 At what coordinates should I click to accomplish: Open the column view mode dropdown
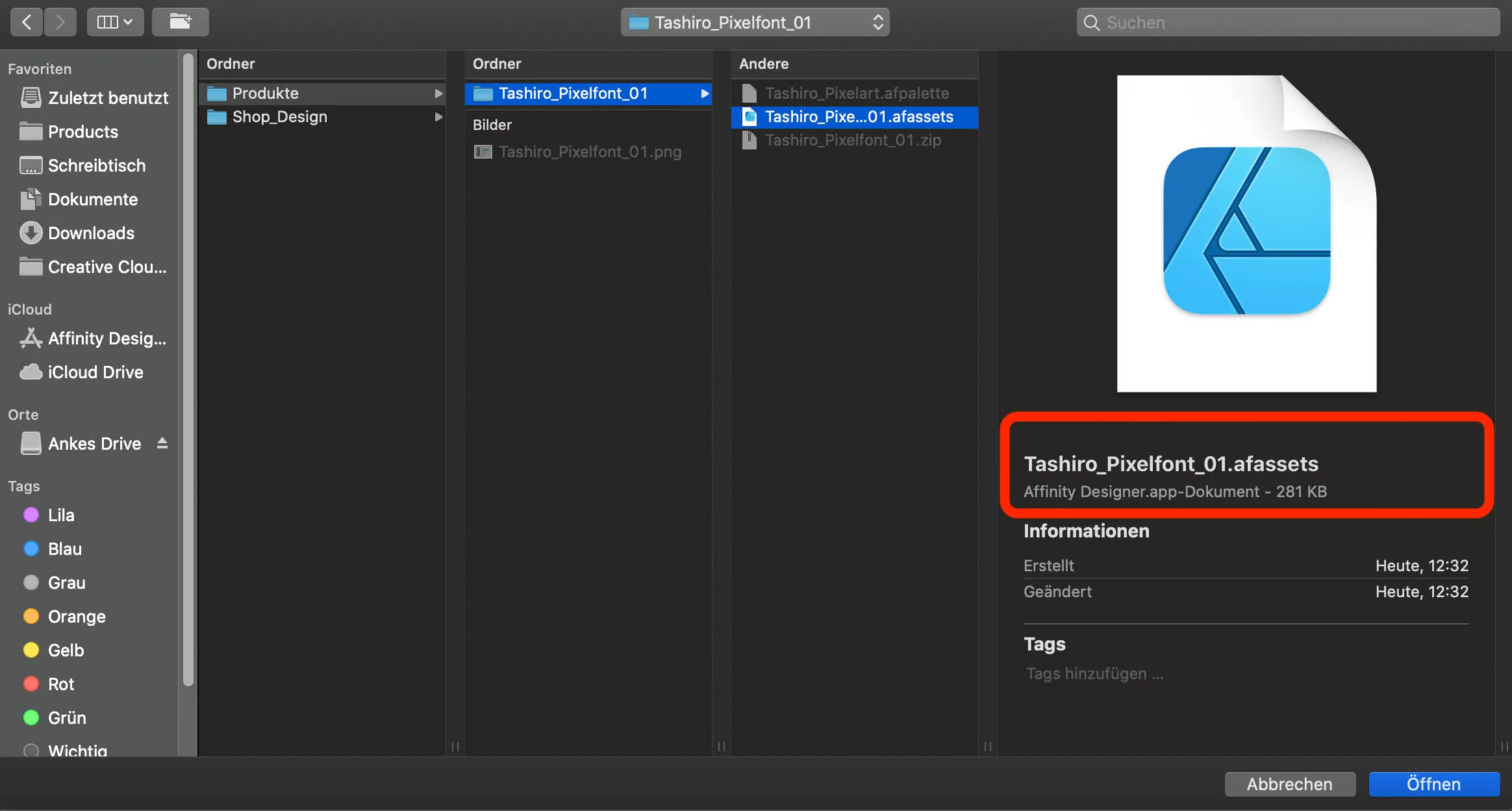click(x=115, y=22)
